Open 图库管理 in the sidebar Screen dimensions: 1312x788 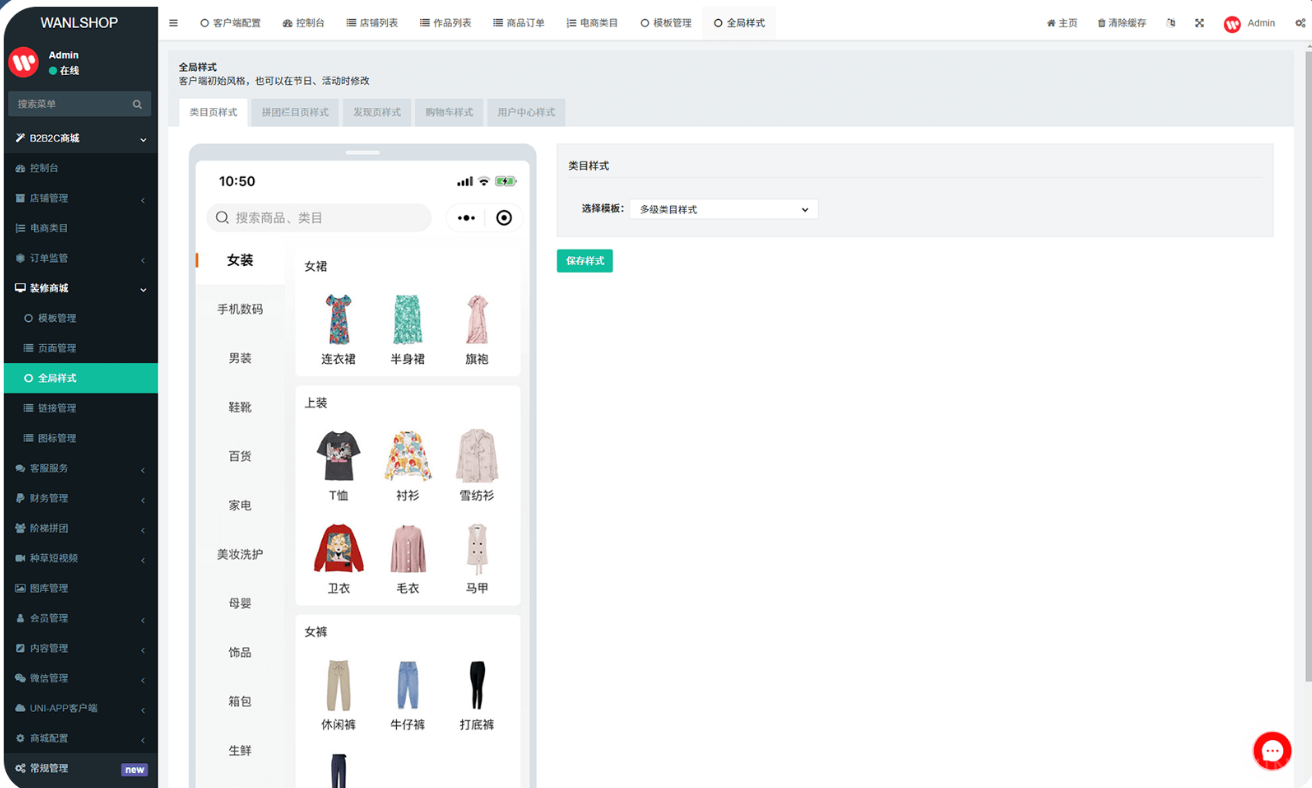pyautogui.click(x=79, y=588)
